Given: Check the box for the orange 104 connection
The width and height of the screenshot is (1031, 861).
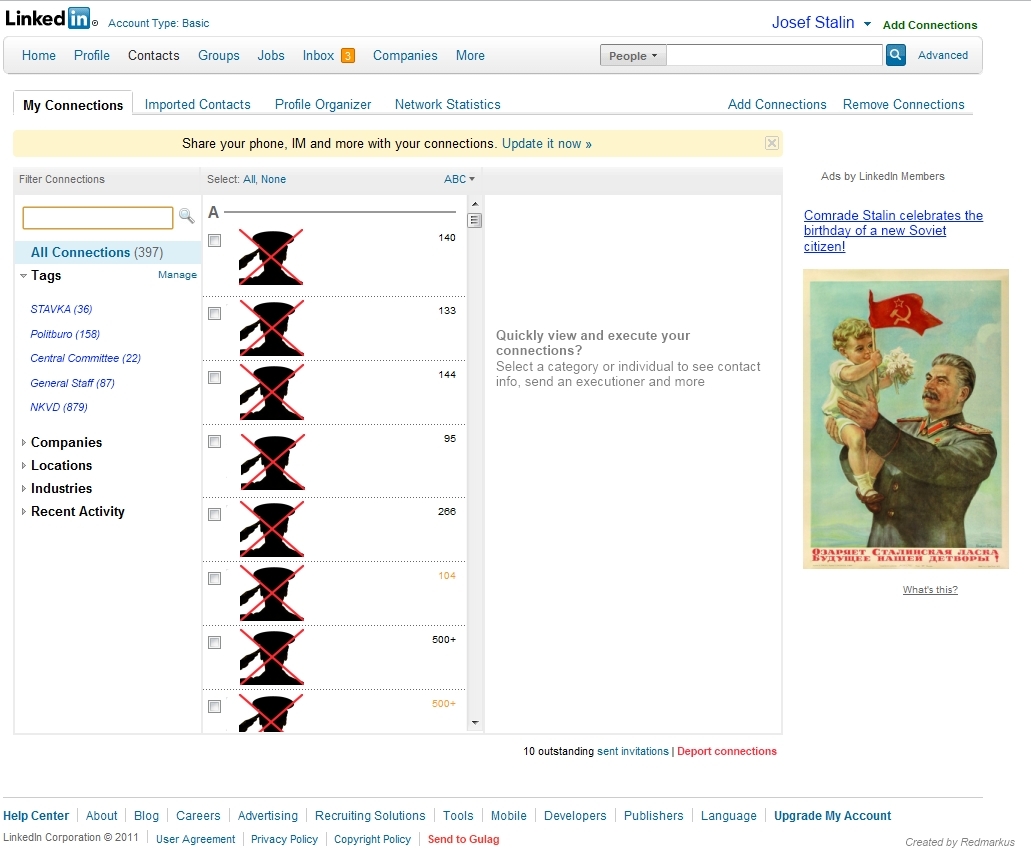Looking at the screenshot, I should [x=214, y=578].
